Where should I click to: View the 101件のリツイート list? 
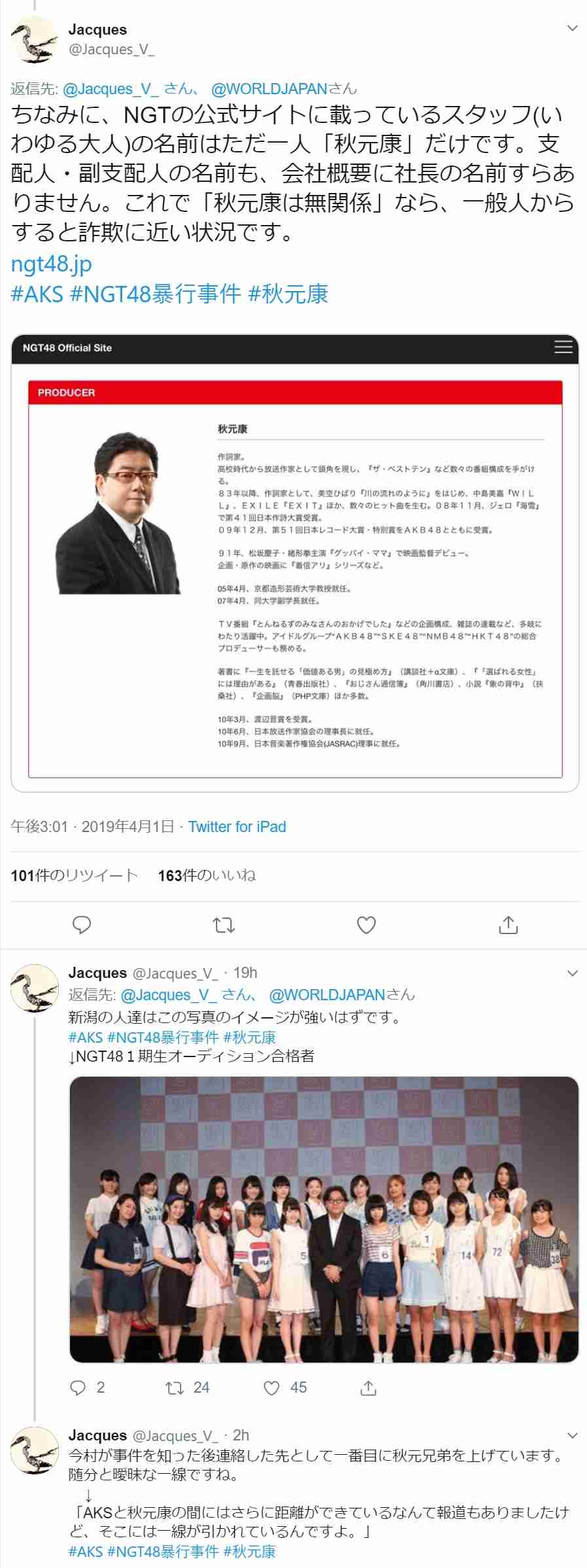click(75, 875)
